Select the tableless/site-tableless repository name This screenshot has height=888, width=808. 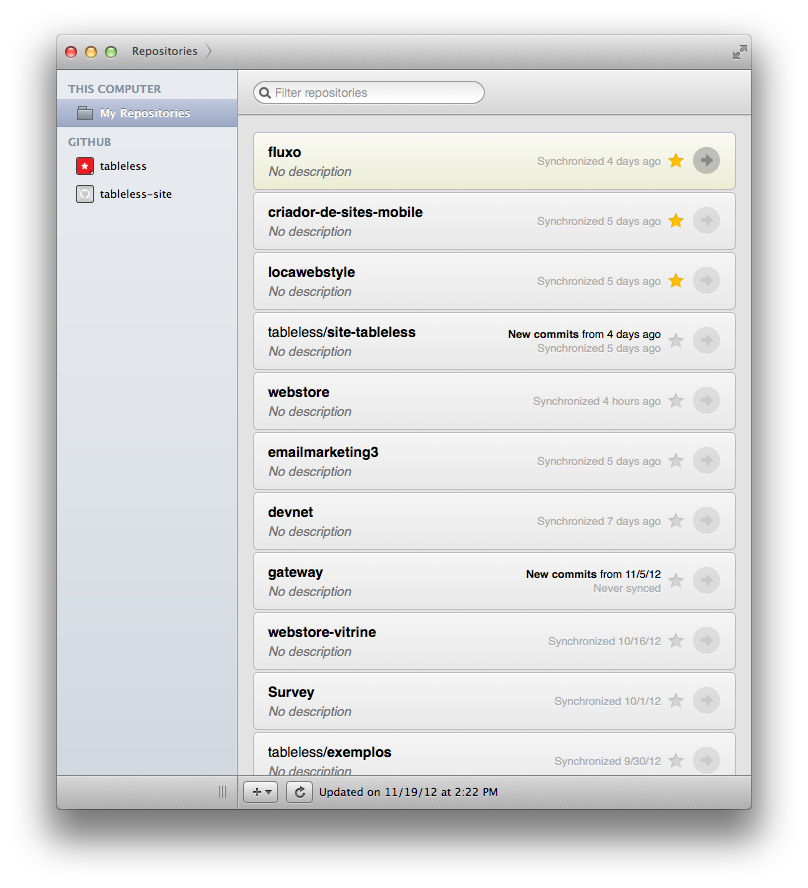point(341,332)
